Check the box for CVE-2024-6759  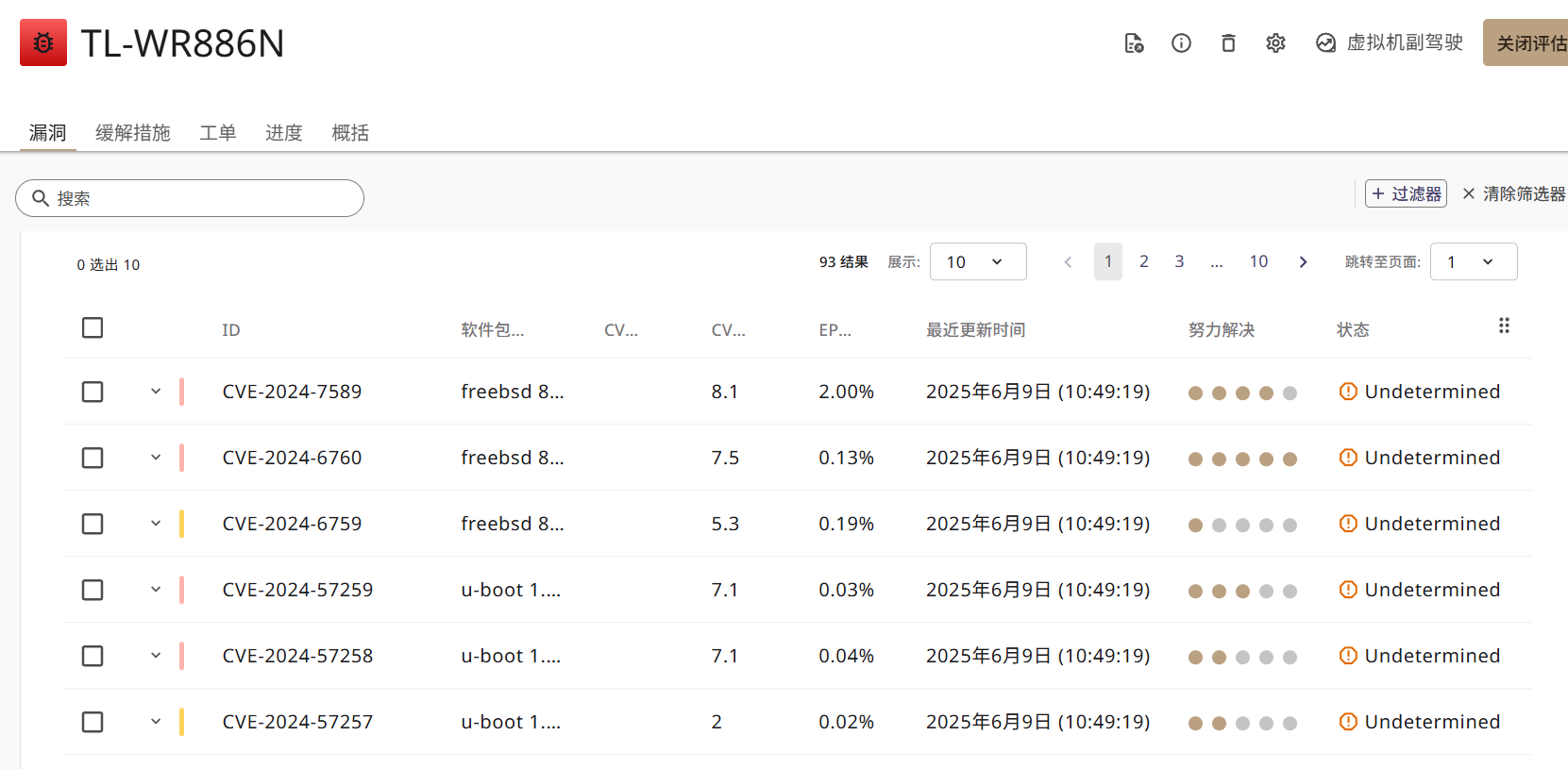click(x=93, y=524)
